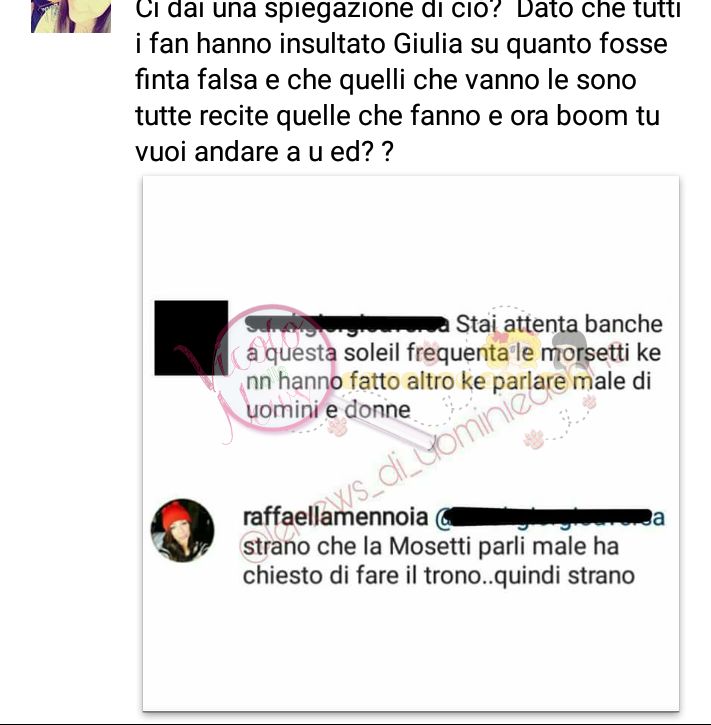The width and height of the screenshot is (711, 725).
Task: Click the words 'uomini e donne' in comment
Action: click(328, 410)
